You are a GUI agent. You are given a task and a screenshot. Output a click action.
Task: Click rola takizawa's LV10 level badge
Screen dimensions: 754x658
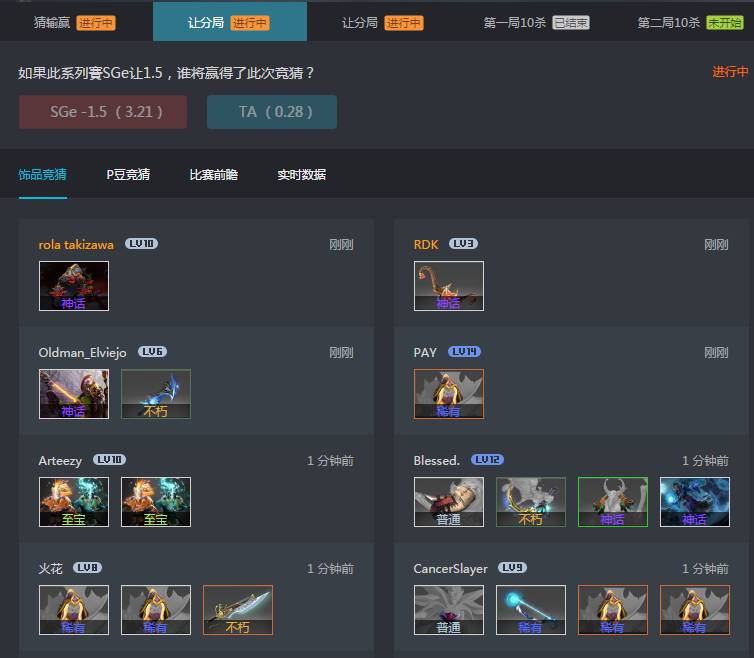click(141, 243)
